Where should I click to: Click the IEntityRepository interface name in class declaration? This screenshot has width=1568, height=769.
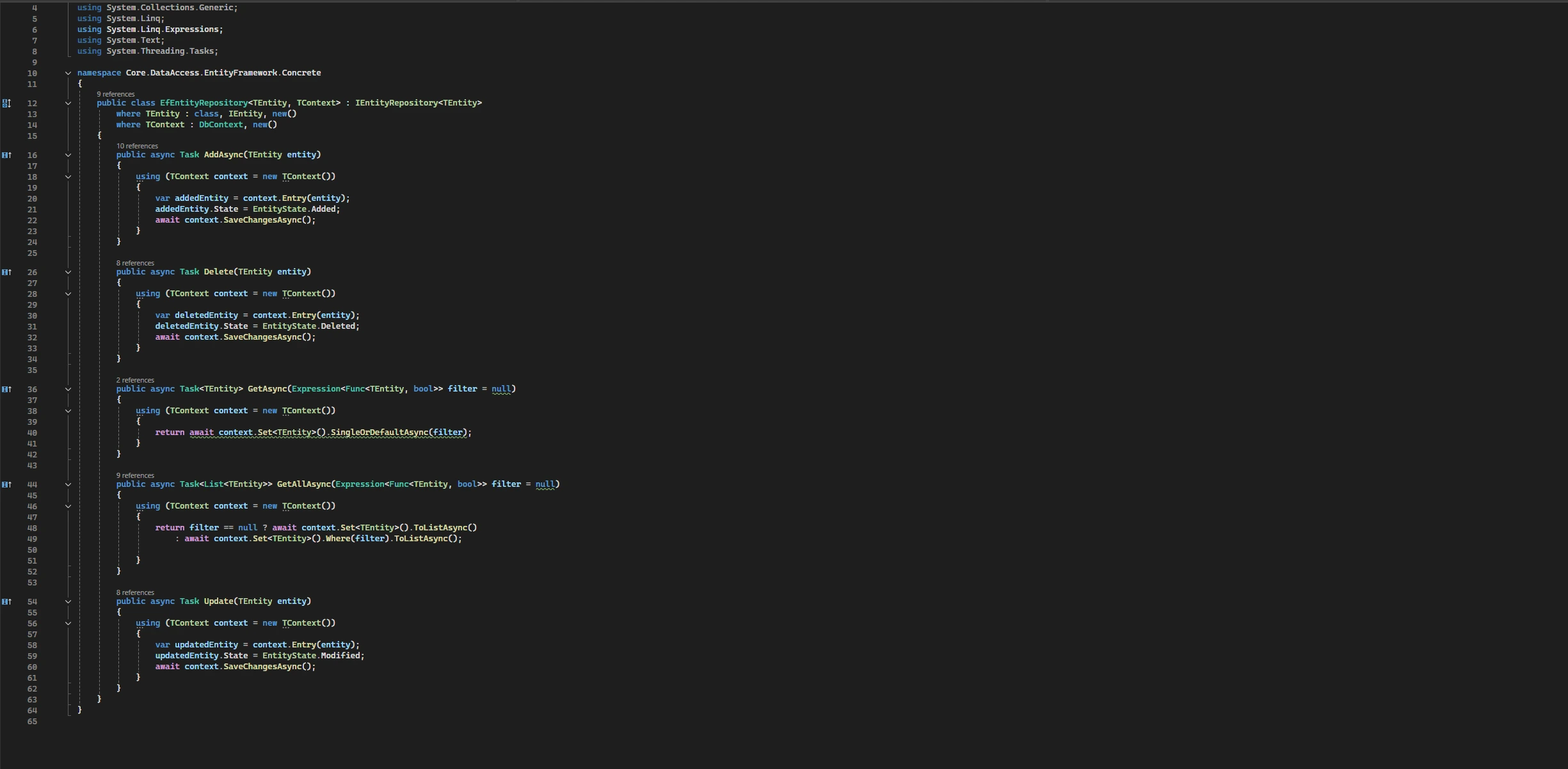[396, 103]
